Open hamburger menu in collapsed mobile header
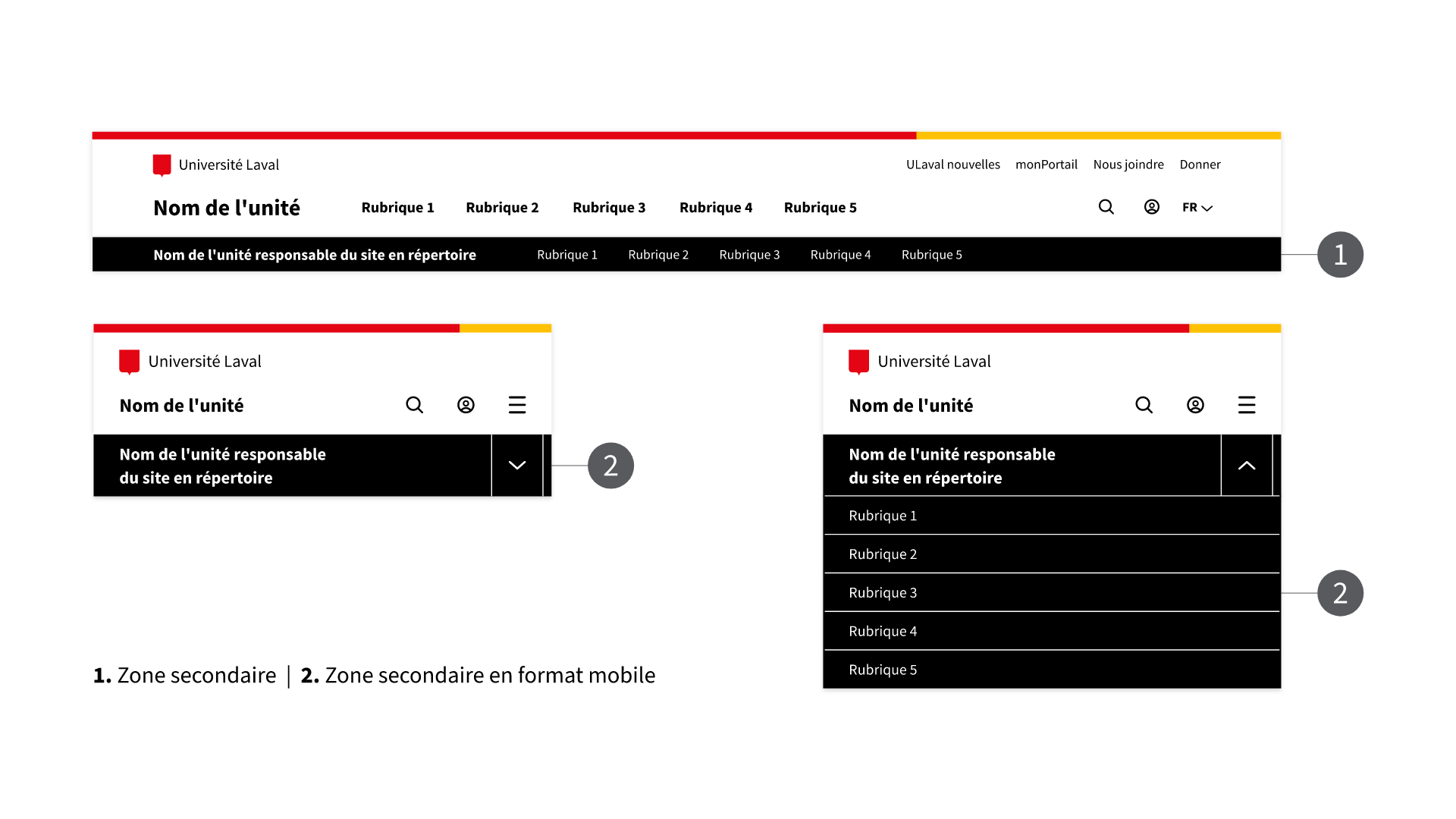 tap(517, 405)
